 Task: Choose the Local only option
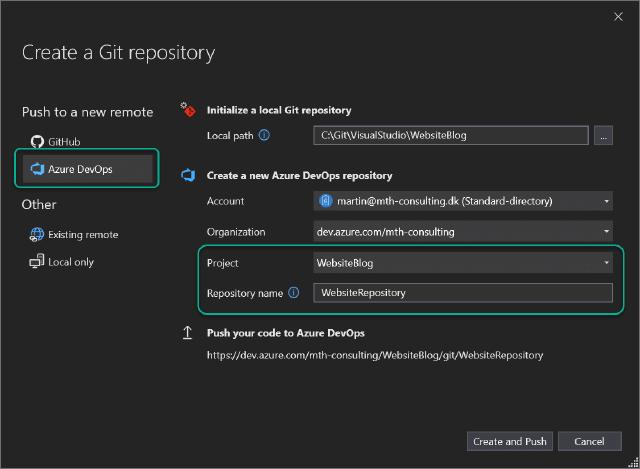tap(70, 261)
